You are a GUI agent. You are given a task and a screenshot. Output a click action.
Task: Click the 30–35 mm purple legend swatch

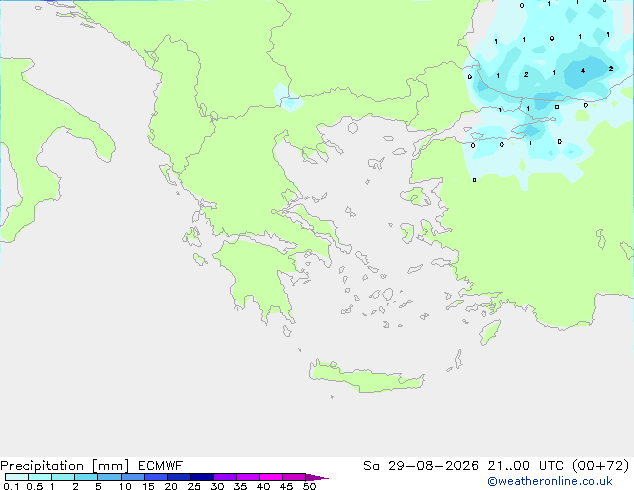pos(225,477)
